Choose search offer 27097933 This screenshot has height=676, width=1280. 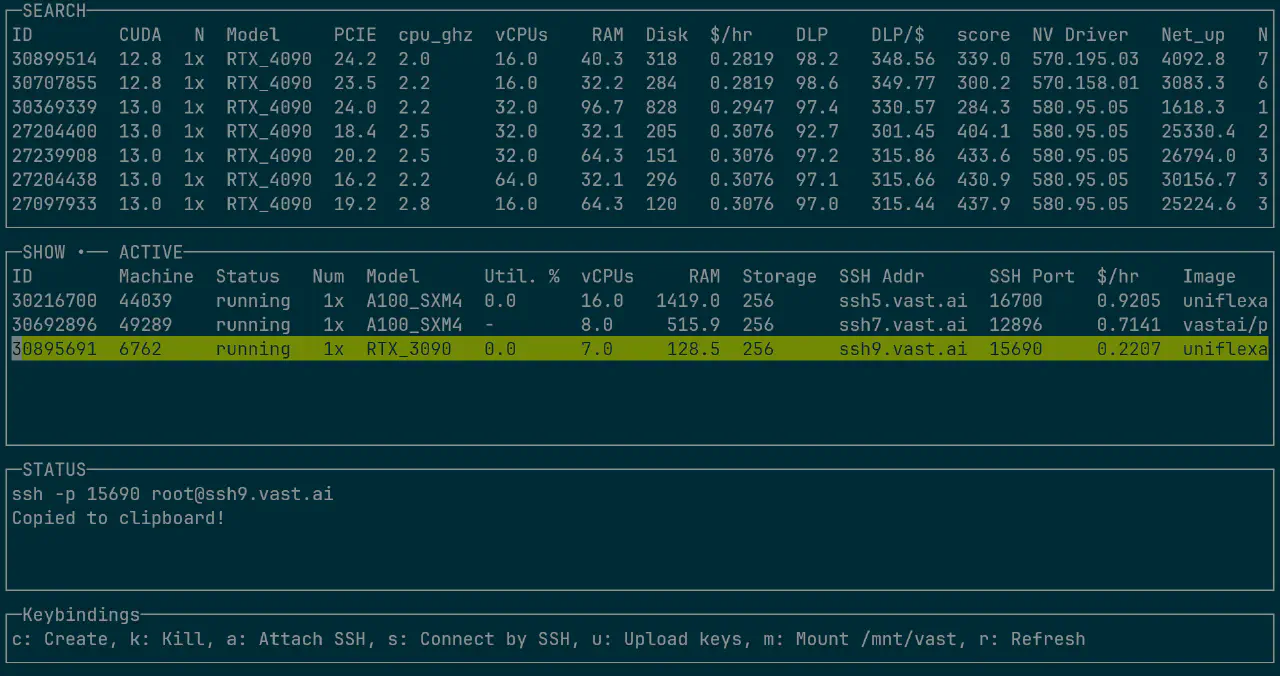[x=54, y=203]
